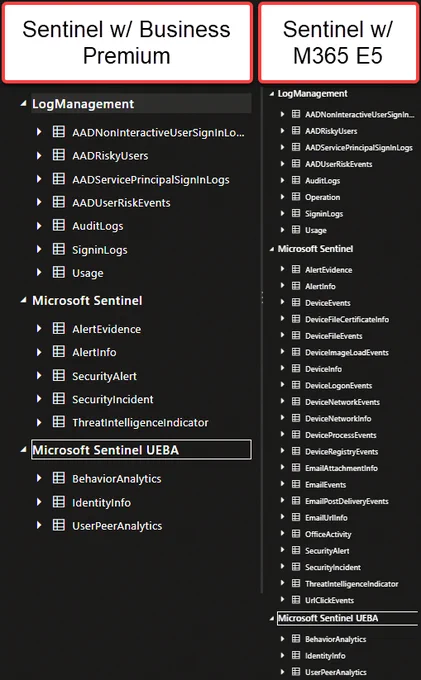Click table icon beside DeviceImageLoadEvents
This screenshot has height=680, width=421.
click(x=296, y=352)
